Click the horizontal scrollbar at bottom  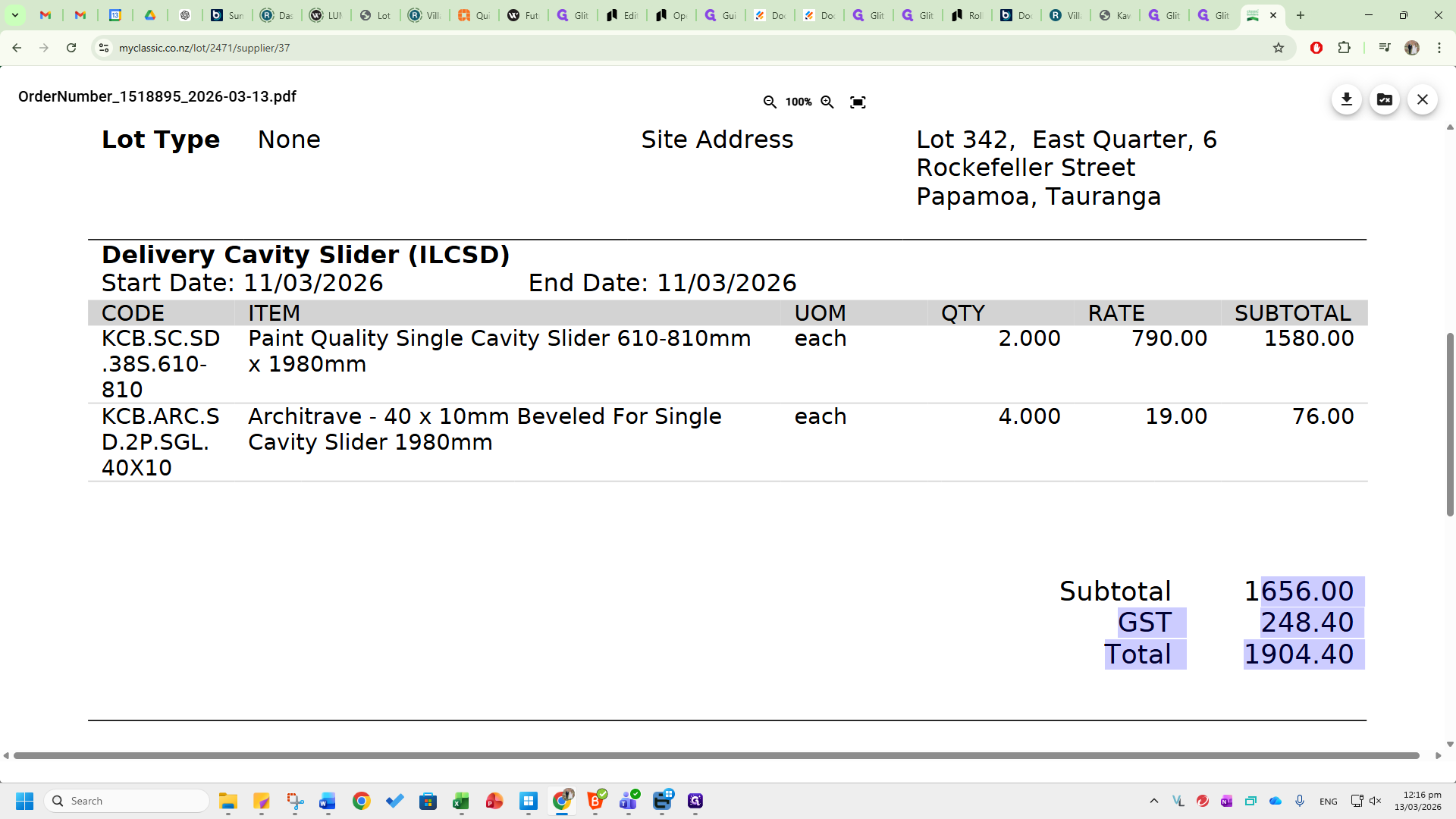tap(716, 755)
